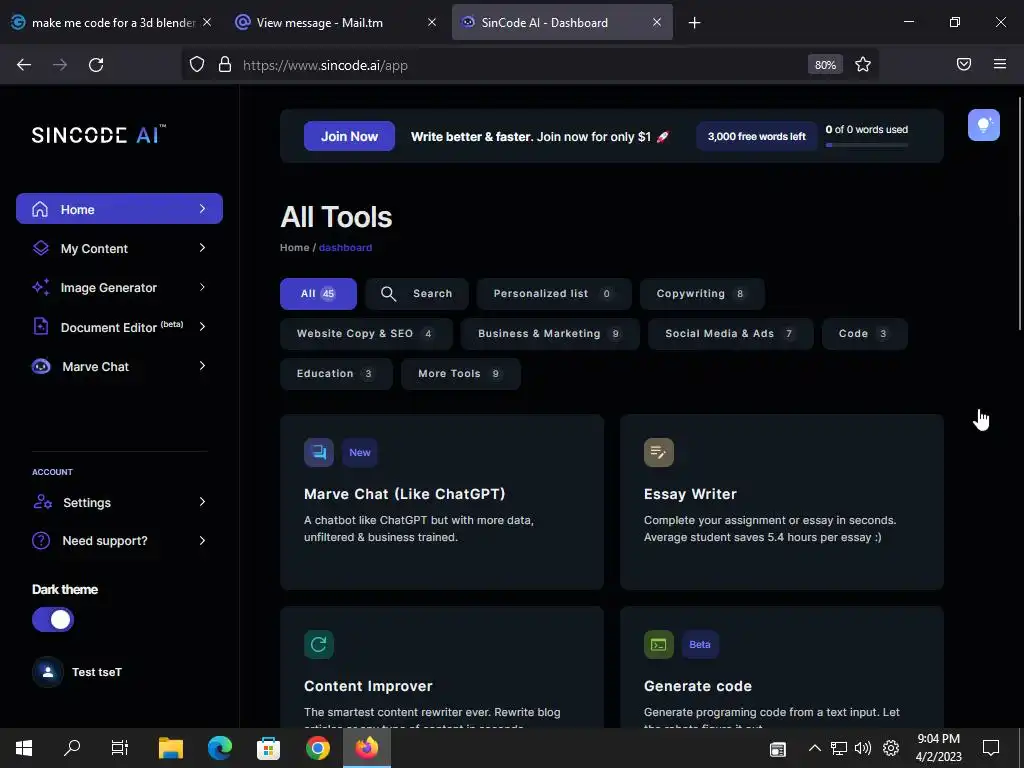The image size is (1024, 768).
Task: Click the Content Improver refresh icon
Action: [319, 645]
